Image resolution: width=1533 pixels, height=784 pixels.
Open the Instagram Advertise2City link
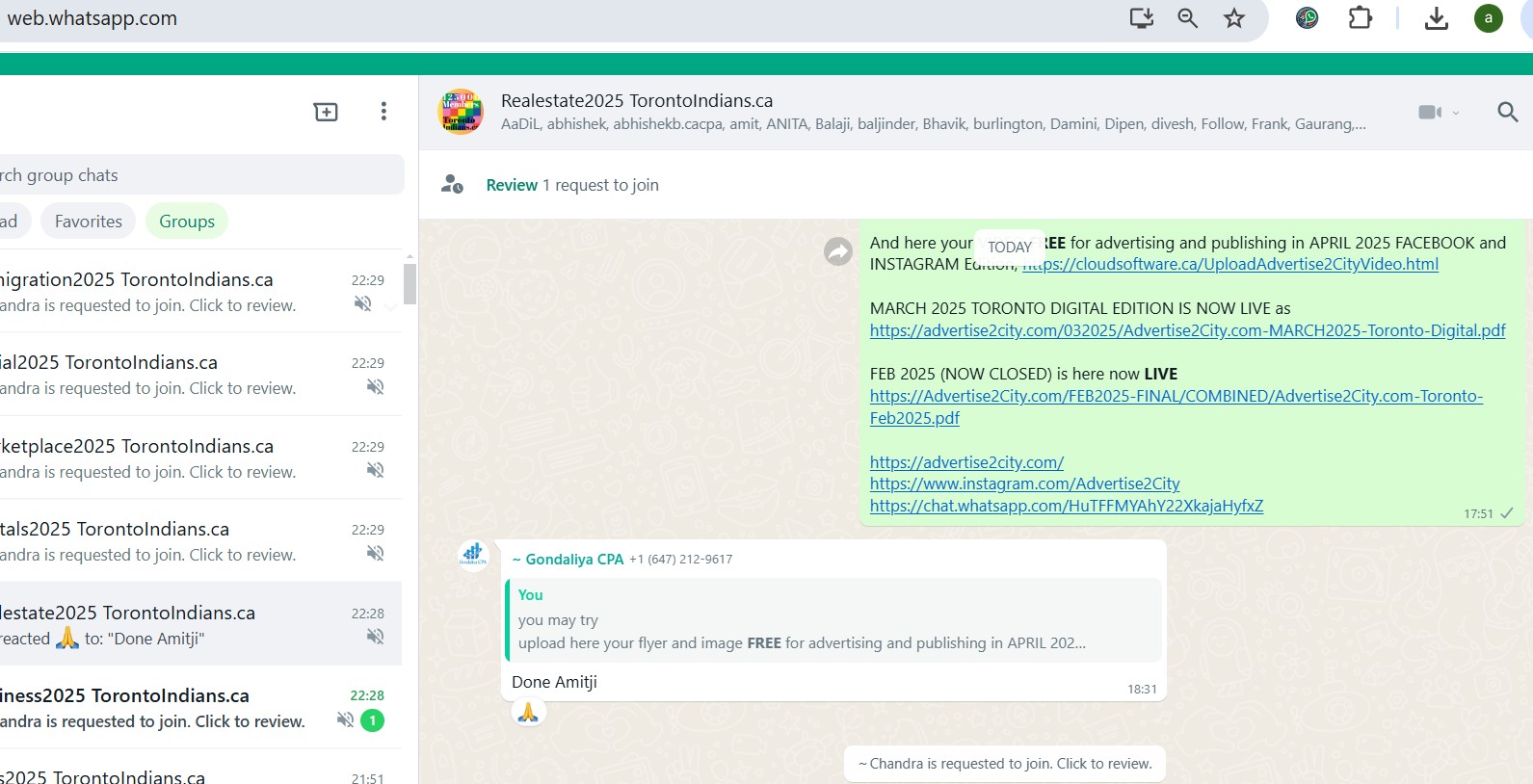coord(1024,483)
